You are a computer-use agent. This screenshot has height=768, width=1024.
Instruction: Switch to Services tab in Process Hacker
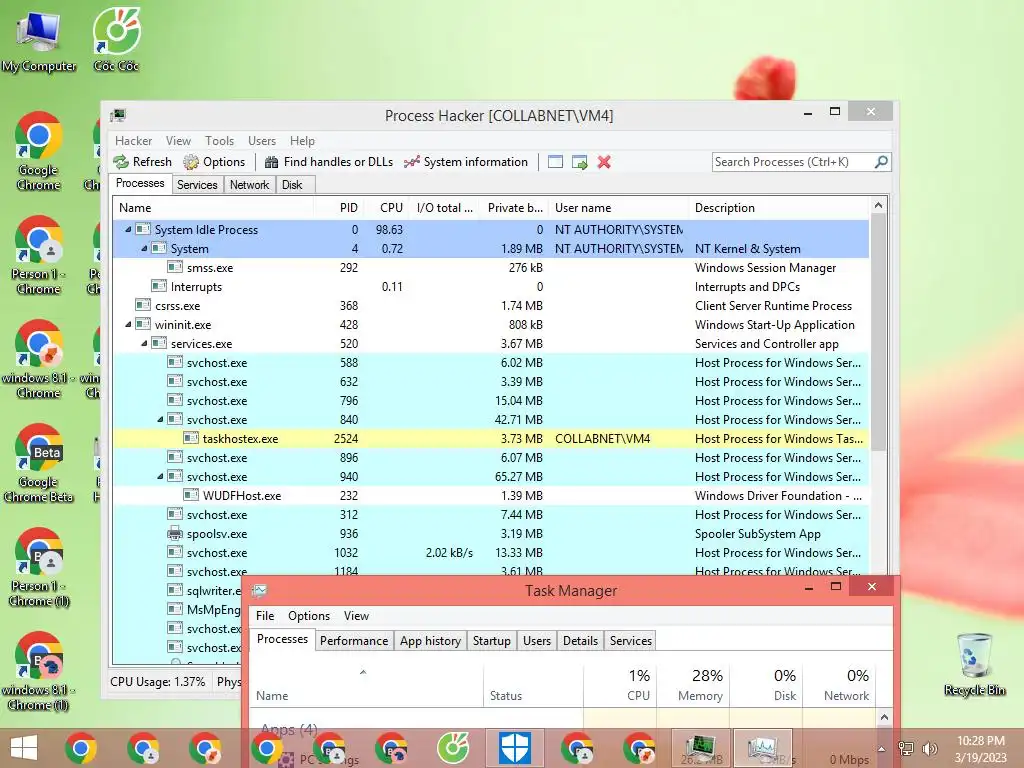coord(197,185)
